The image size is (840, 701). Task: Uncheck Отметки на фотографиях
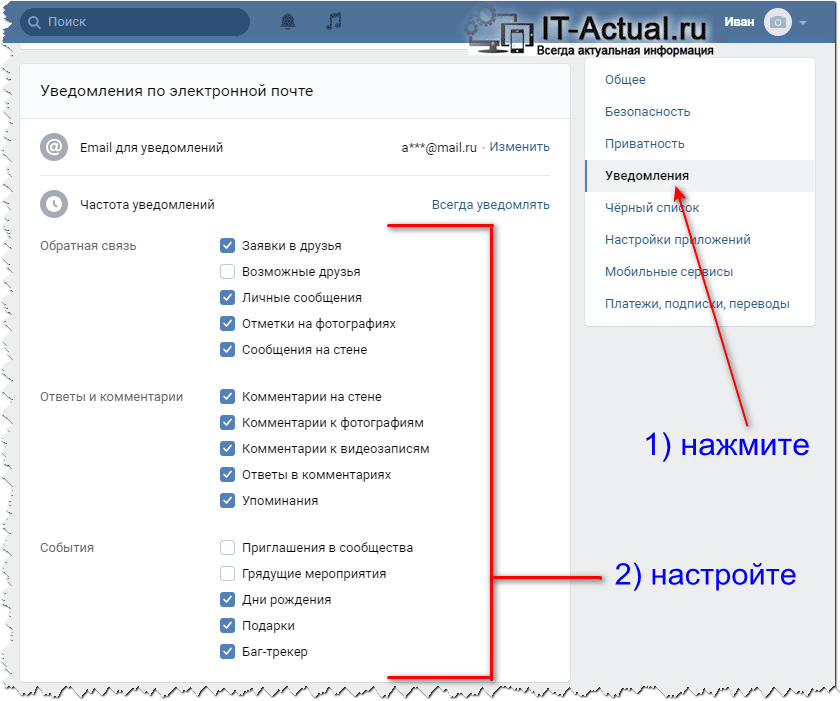(x=228, y=323)
